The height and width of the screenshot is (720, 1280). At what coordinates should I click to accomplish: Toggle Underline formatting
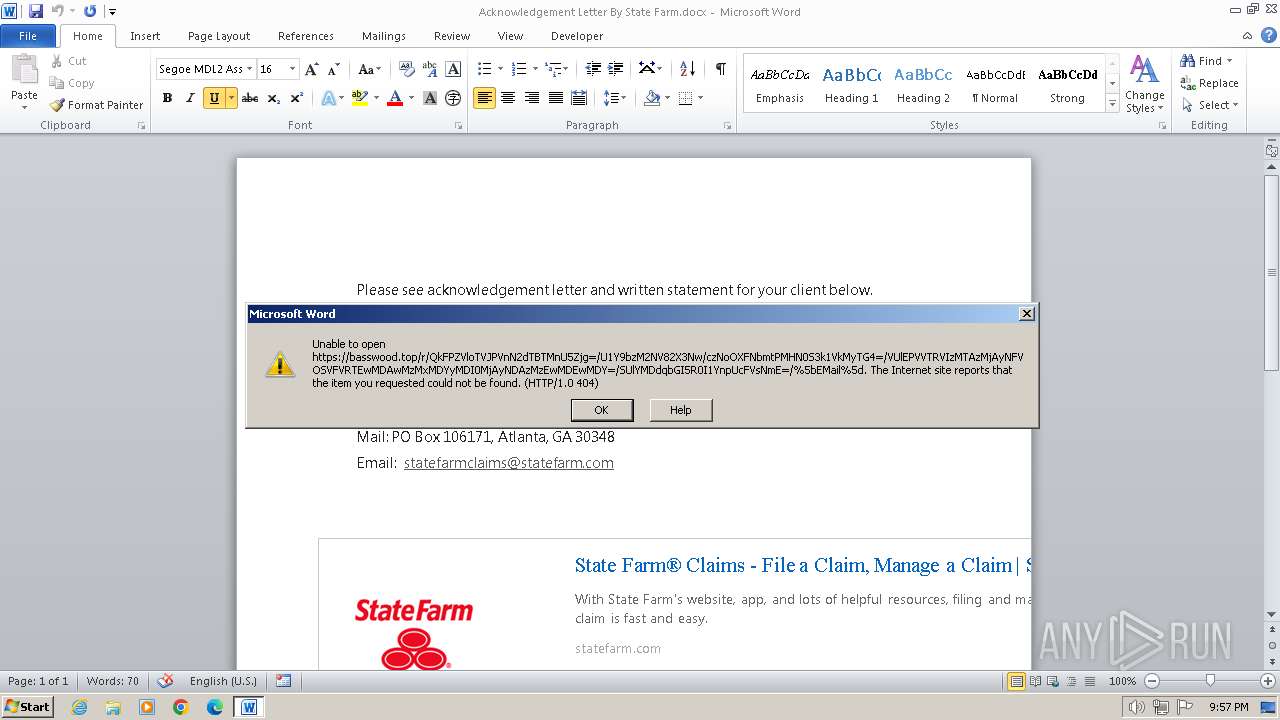coord(213,98)
